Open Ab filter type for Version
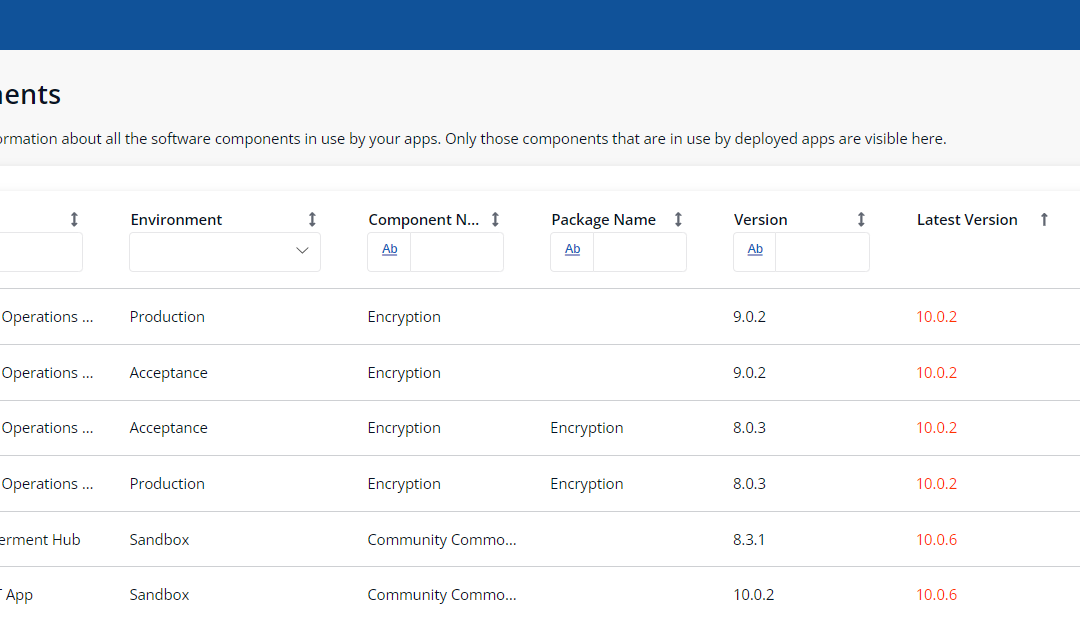Viewport: 1080px width, 620px height. click(755, 251)
